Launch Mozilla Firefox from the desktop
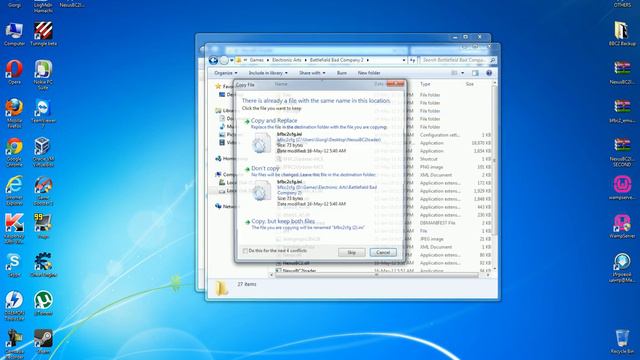Viewport: 640px width, 360px height. click(14, 113)
